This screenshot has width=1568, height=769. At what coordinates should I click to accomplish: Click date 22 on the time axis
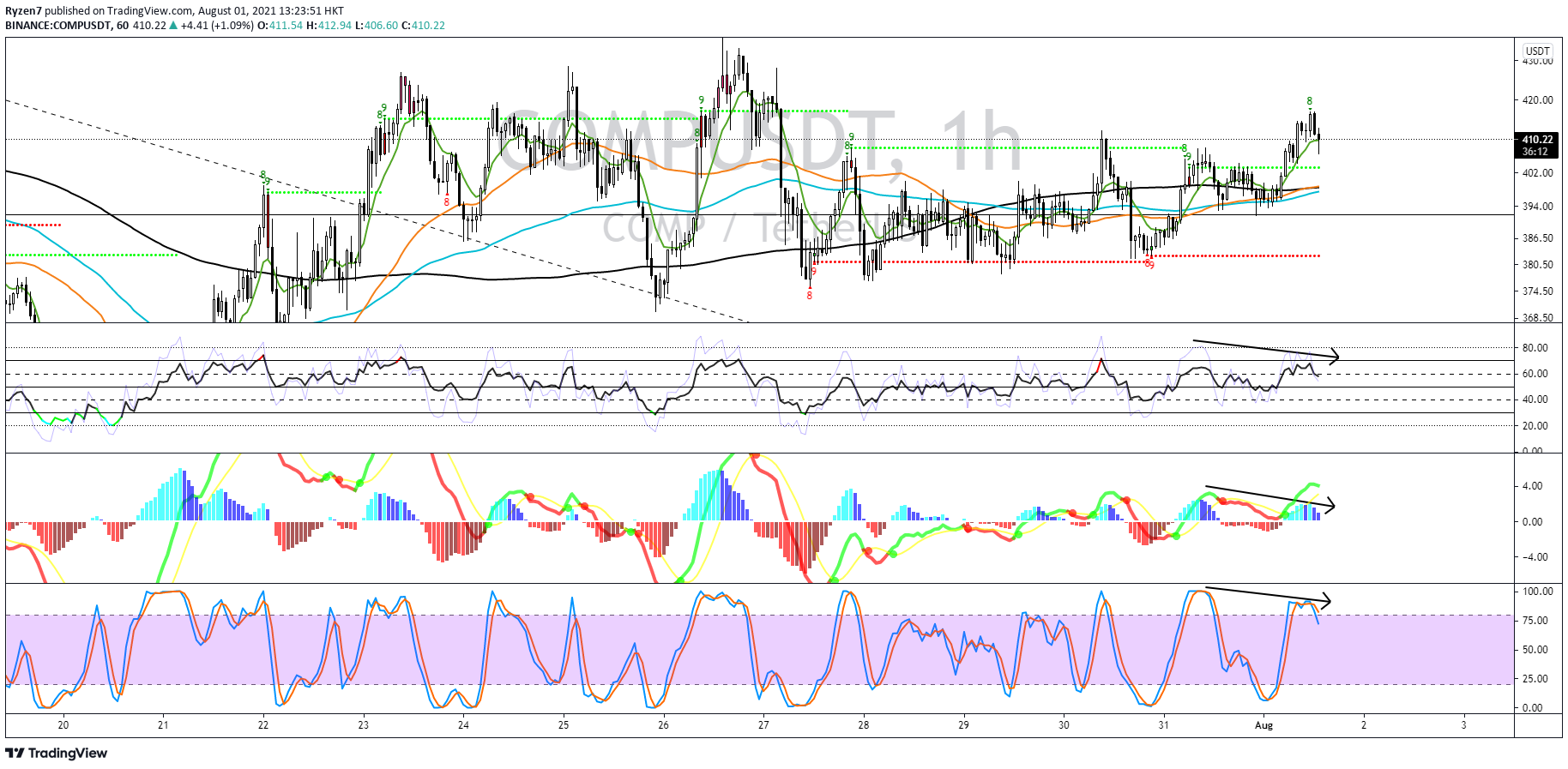pos(263,724)
